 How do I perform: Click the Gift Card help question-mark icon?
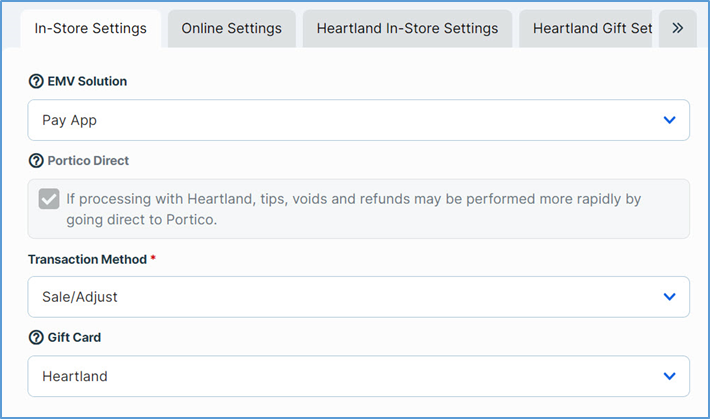36,338
